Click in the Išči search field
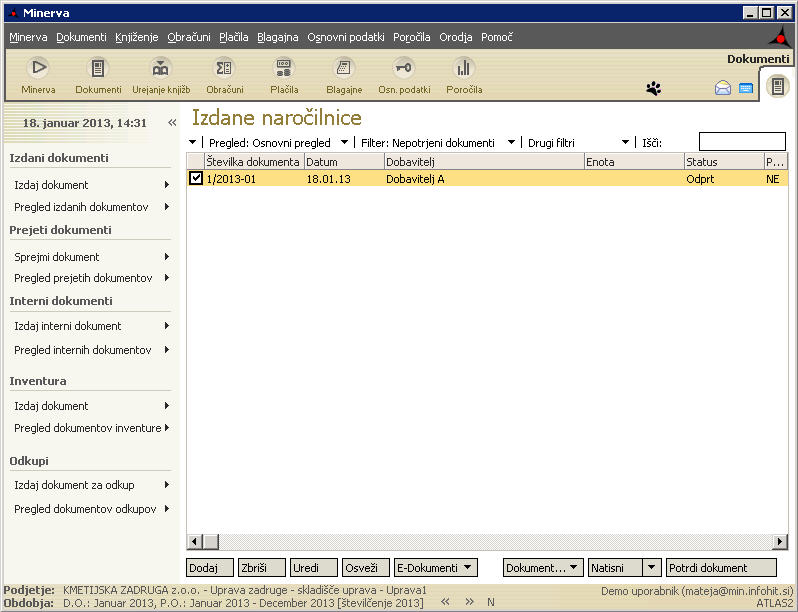 (x=742, y=141)
